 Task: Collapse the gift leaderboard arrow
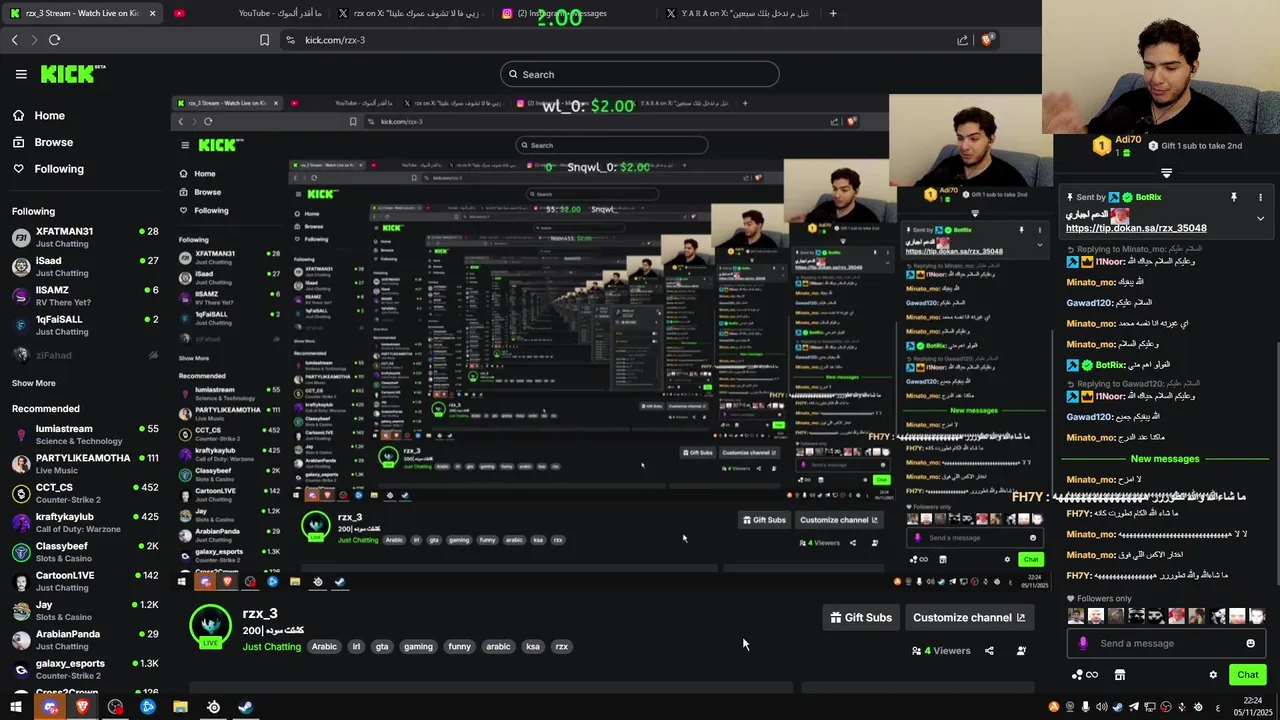[x=1166, y=173]
